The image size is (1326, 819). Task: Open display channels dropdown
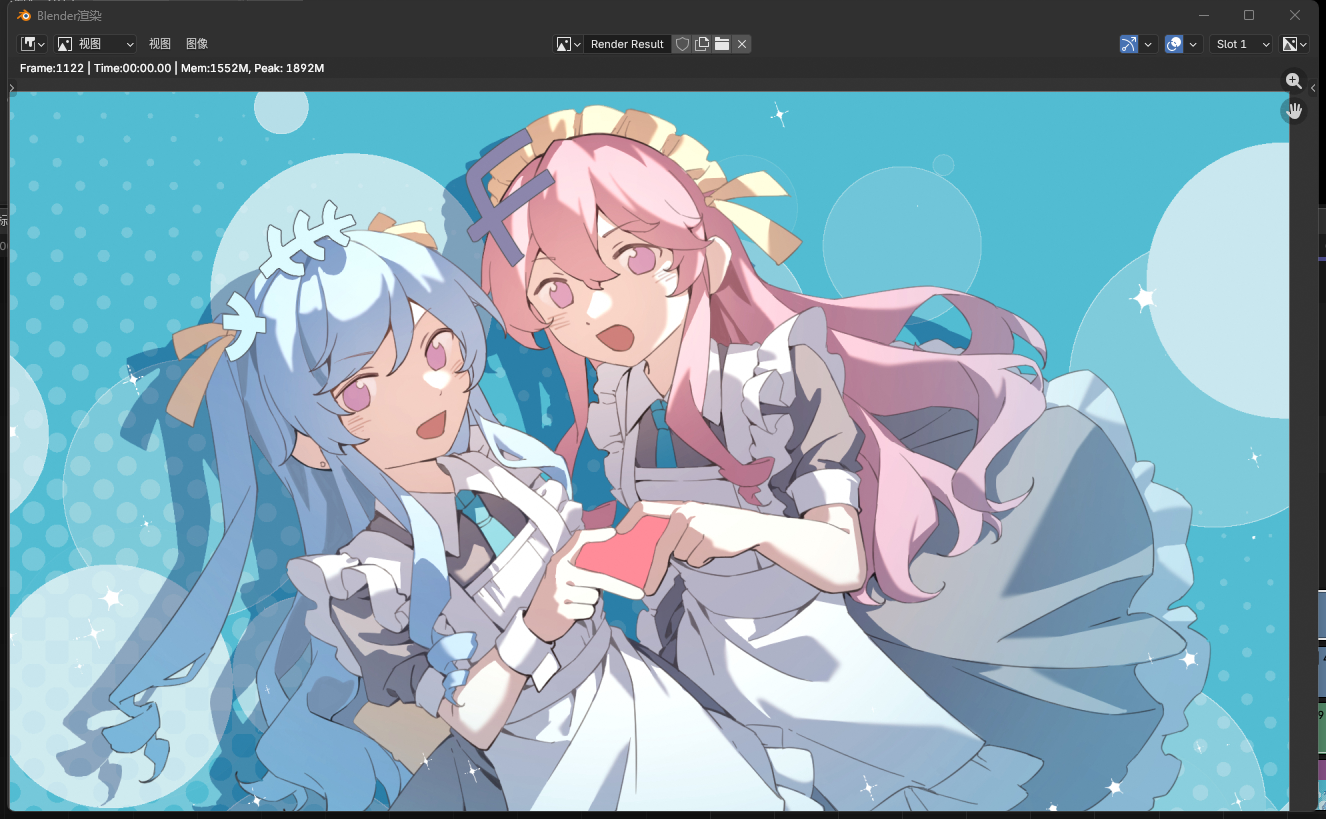(x=1295, y=44)
